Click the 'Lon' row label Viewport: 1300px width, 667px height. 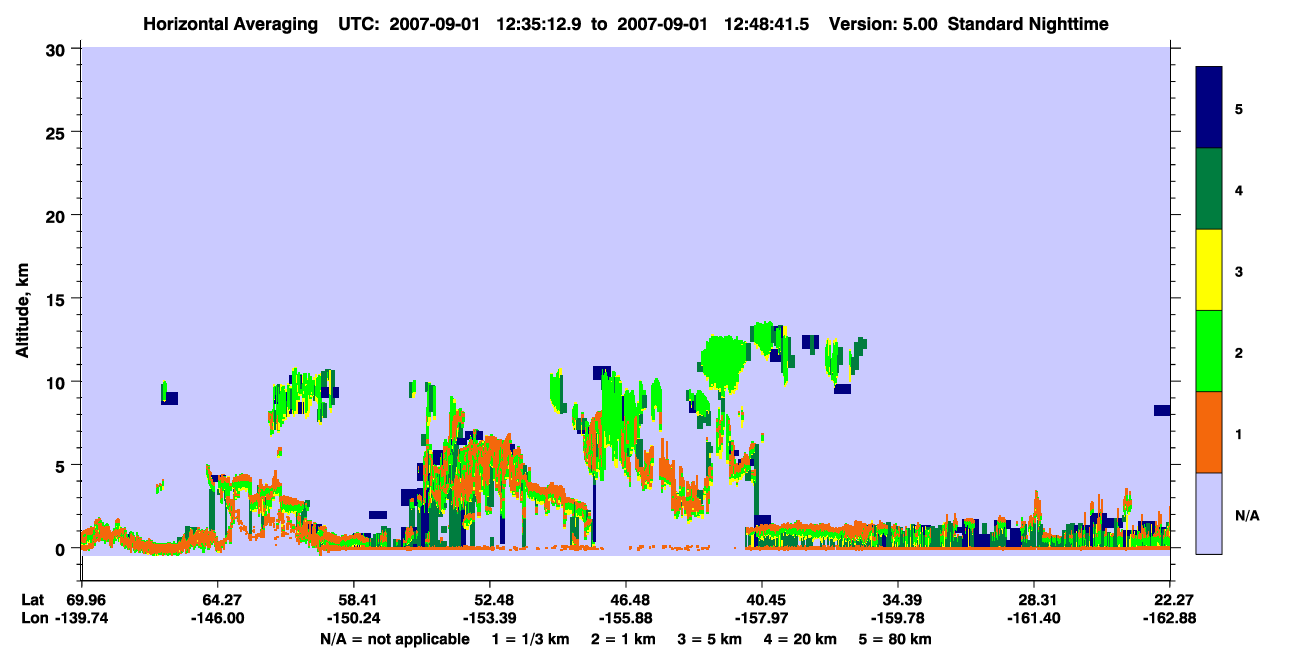(x=33, y=618)
